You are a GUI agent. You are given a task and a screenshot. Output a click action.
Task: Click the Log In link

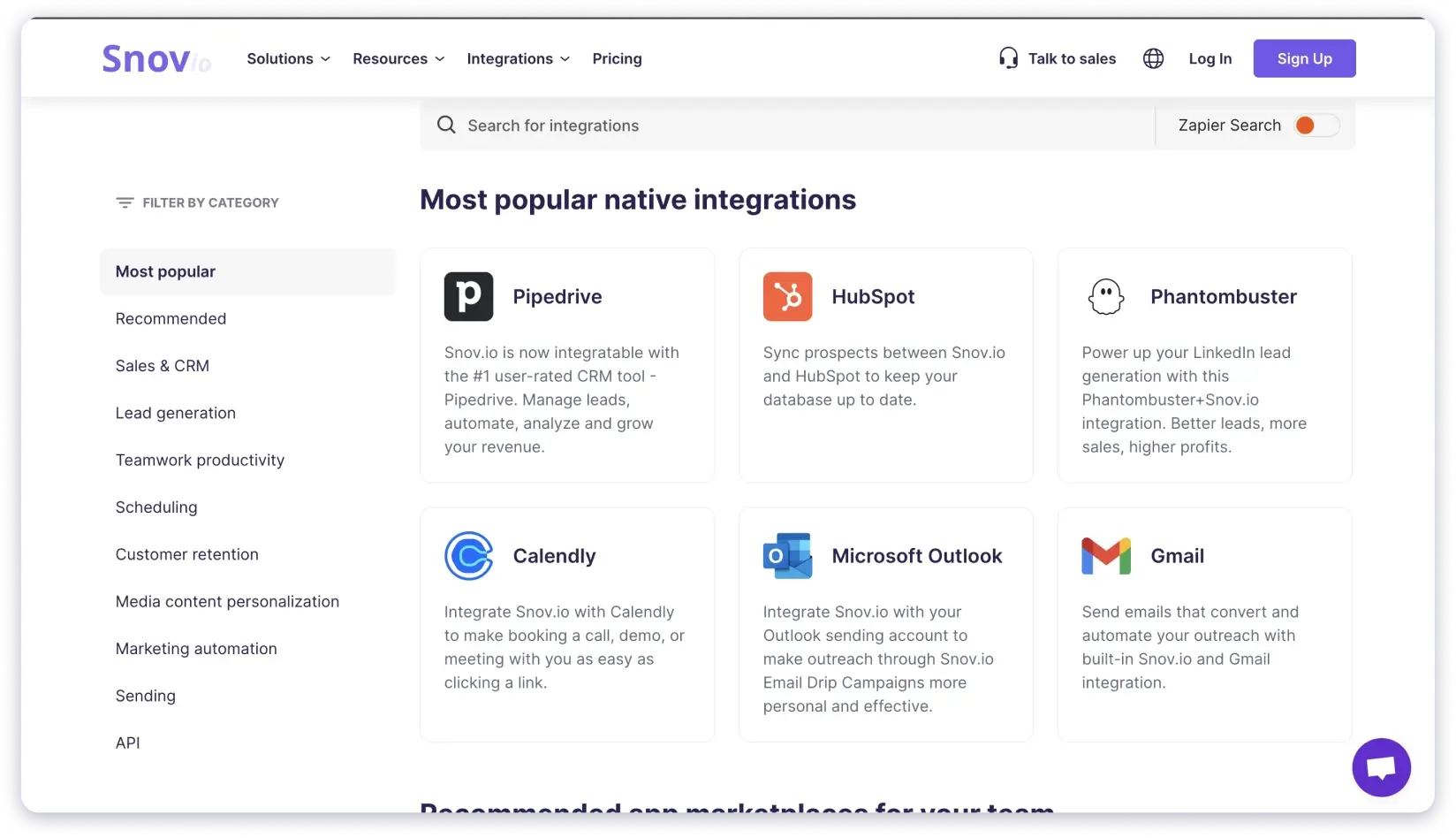[x=1210, y=58]
